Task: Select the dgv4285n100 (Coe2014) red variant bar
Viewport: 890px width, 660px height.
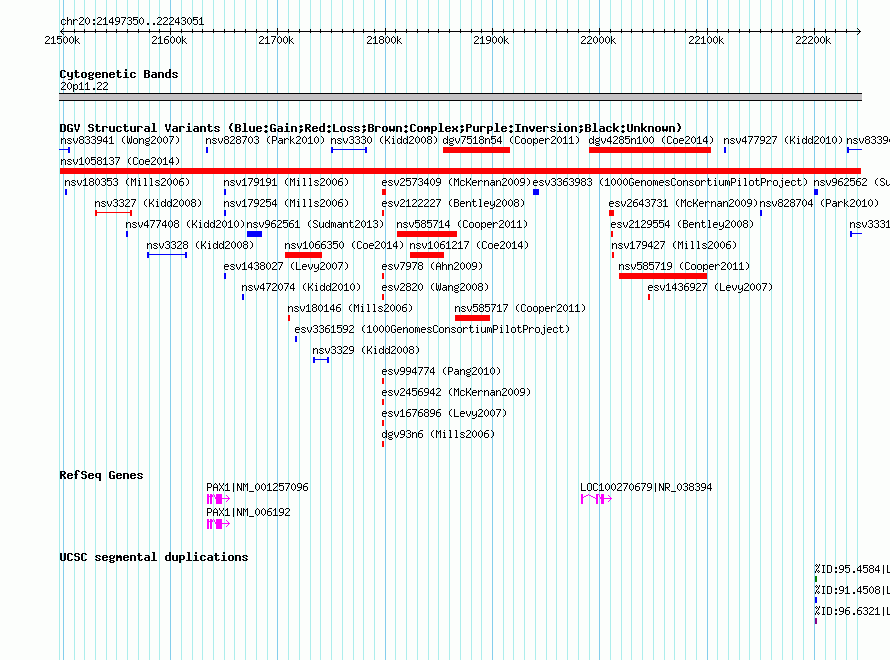Action: coord(650,150)
